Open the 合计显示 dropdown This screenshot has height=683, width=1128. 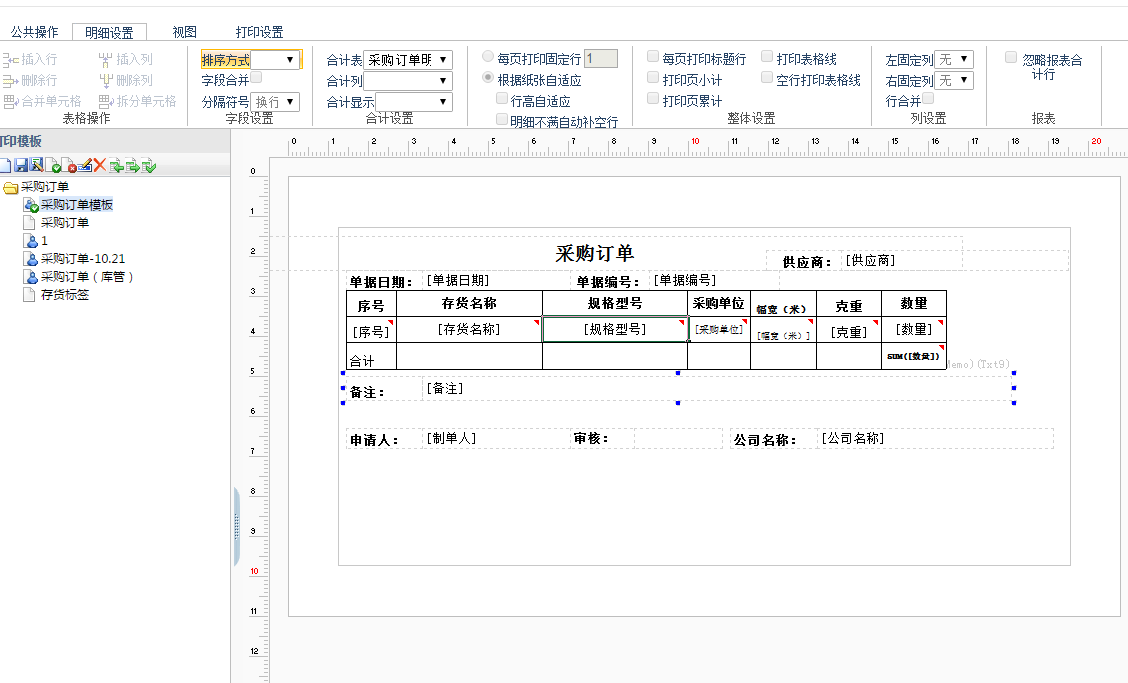coord(414,102)
